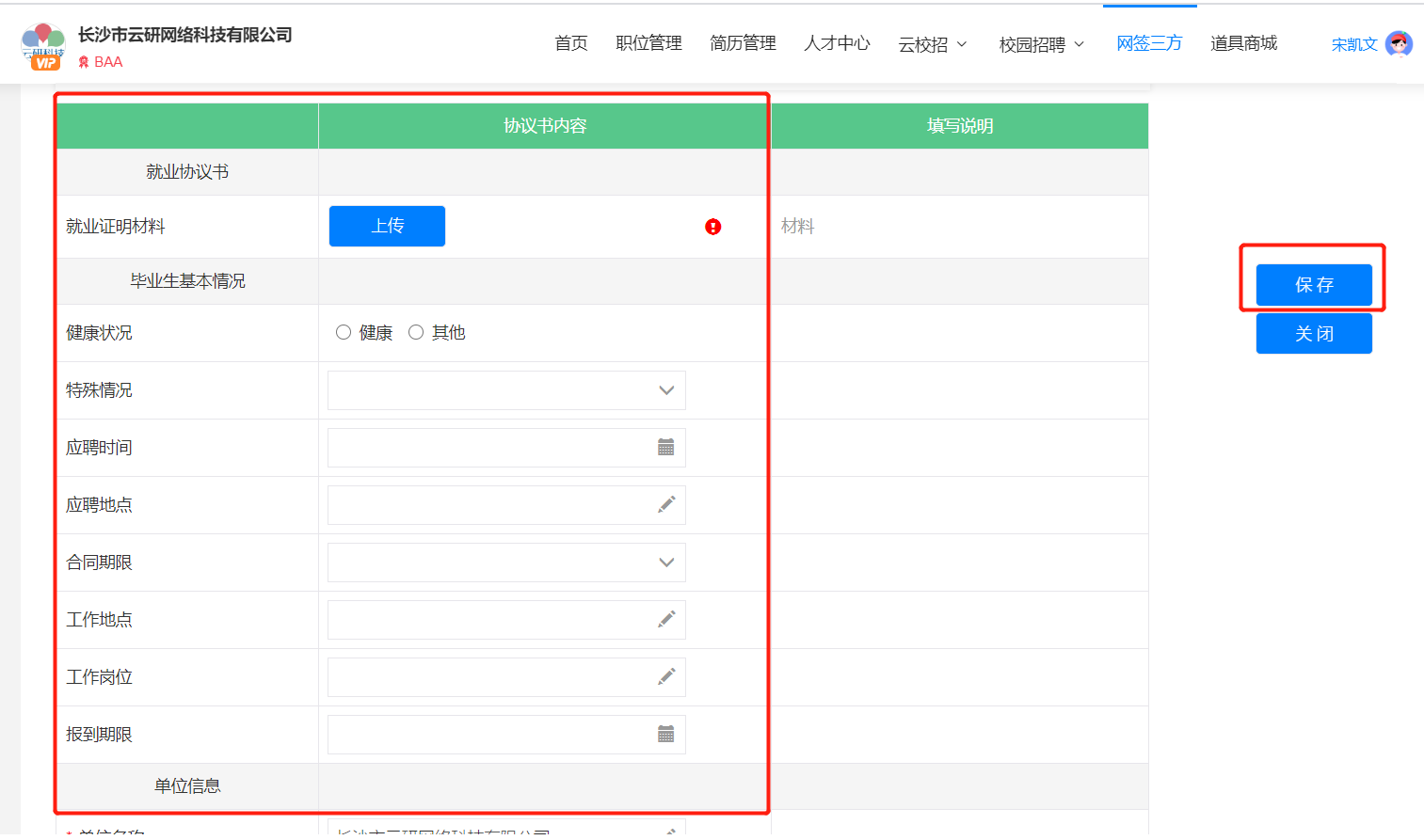Select the 其他 radio option
1424x840 pixels.
click(415, 331)
